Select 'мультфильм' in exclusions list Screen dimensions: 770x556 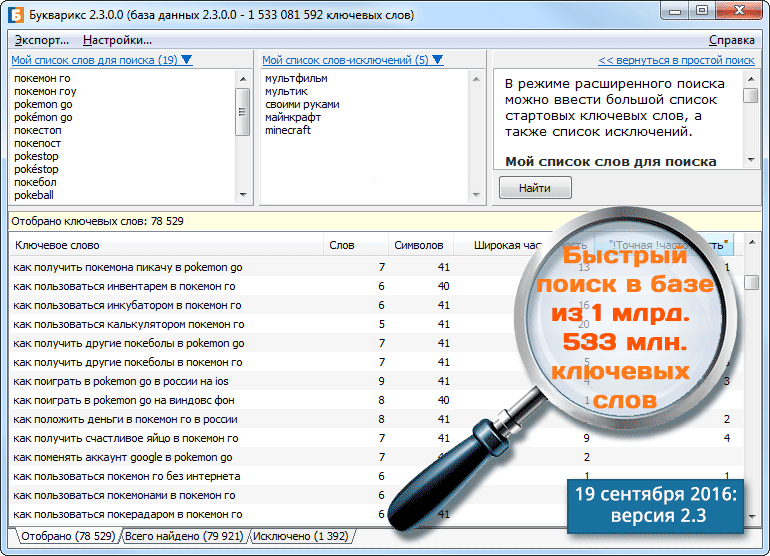[x=296, y=78]
